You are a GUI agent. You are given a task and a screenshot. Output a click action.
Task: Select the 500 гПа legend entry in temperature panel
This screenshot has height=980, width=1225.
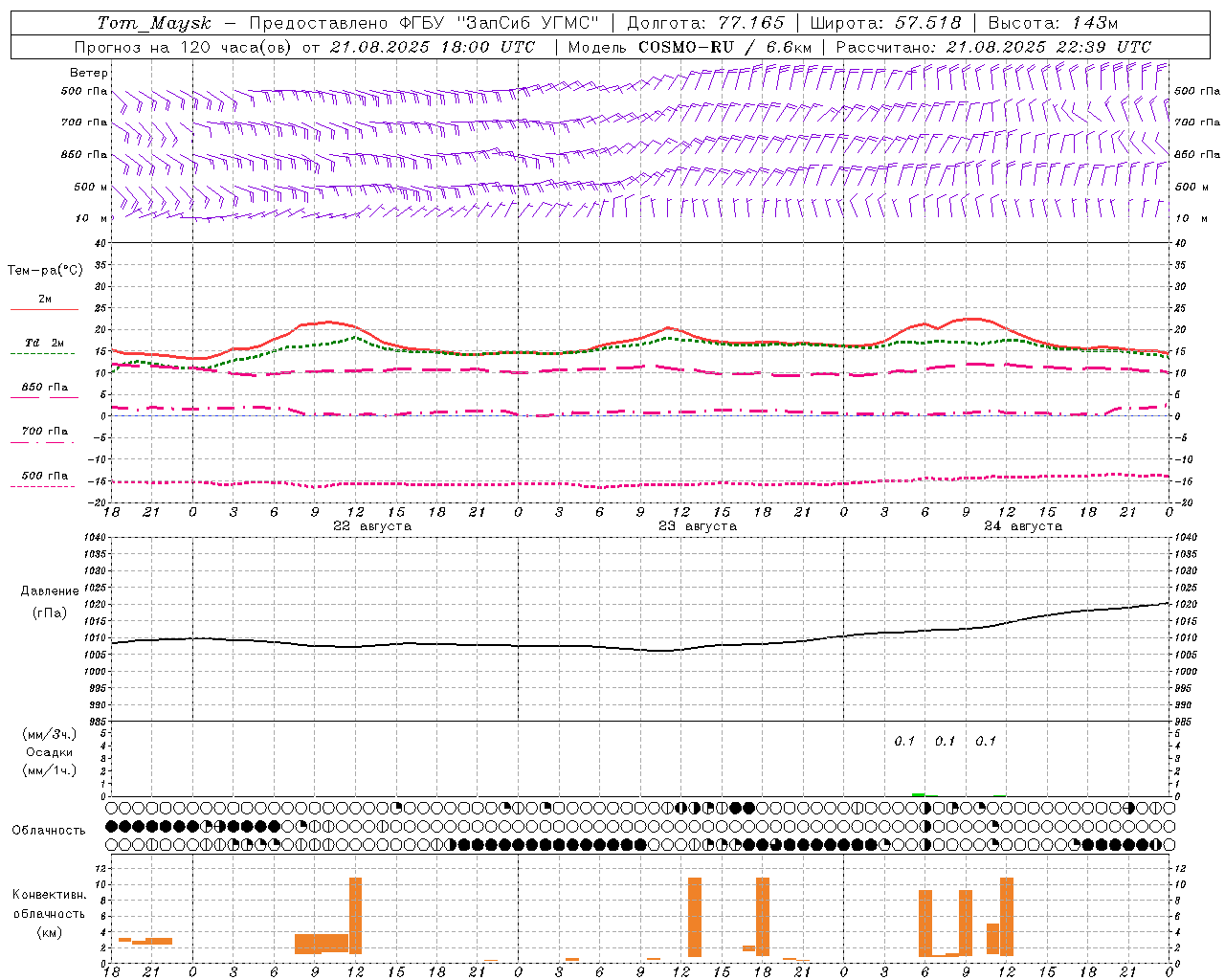45,475
